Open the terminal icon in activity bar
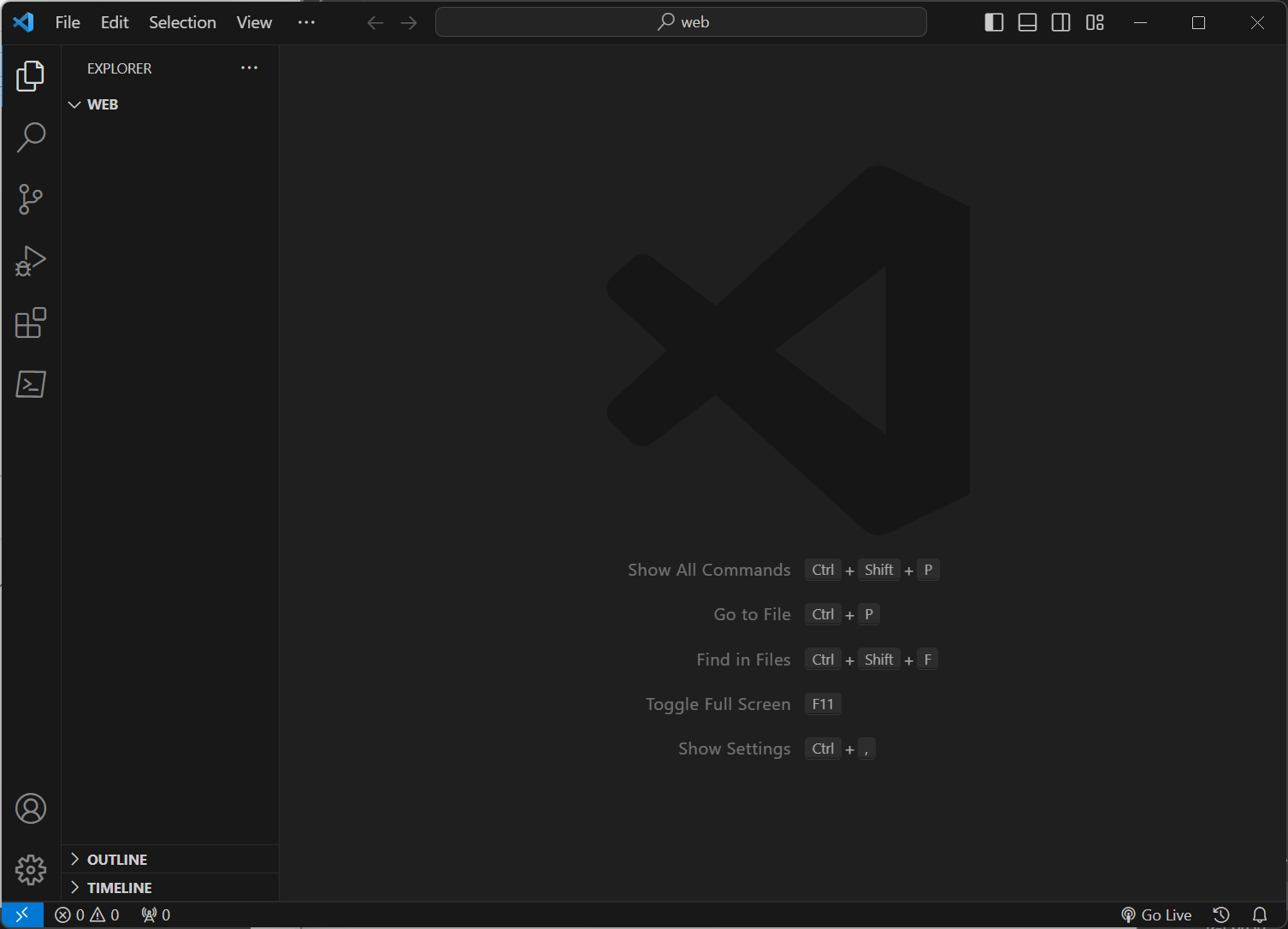This screenshot has width=1288, height=929. (x=31, y=384)
